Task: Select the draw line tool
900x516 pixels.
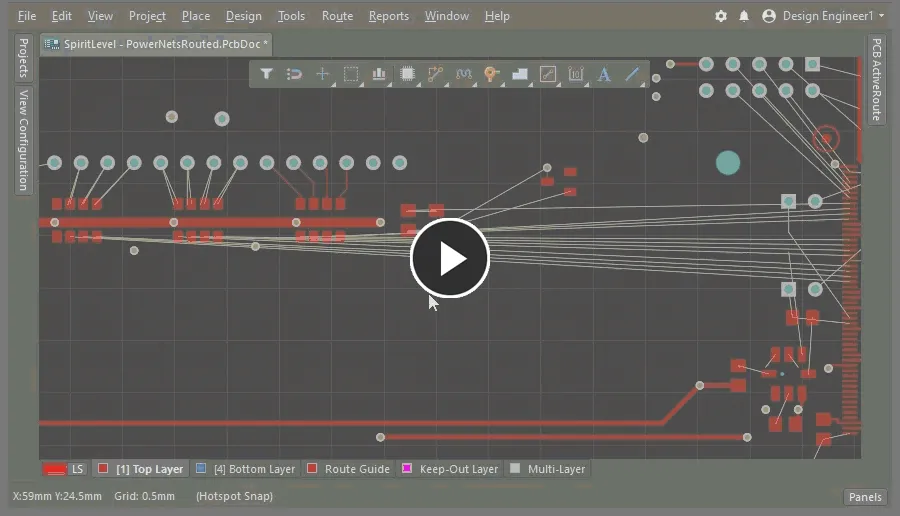Action: 632,74
